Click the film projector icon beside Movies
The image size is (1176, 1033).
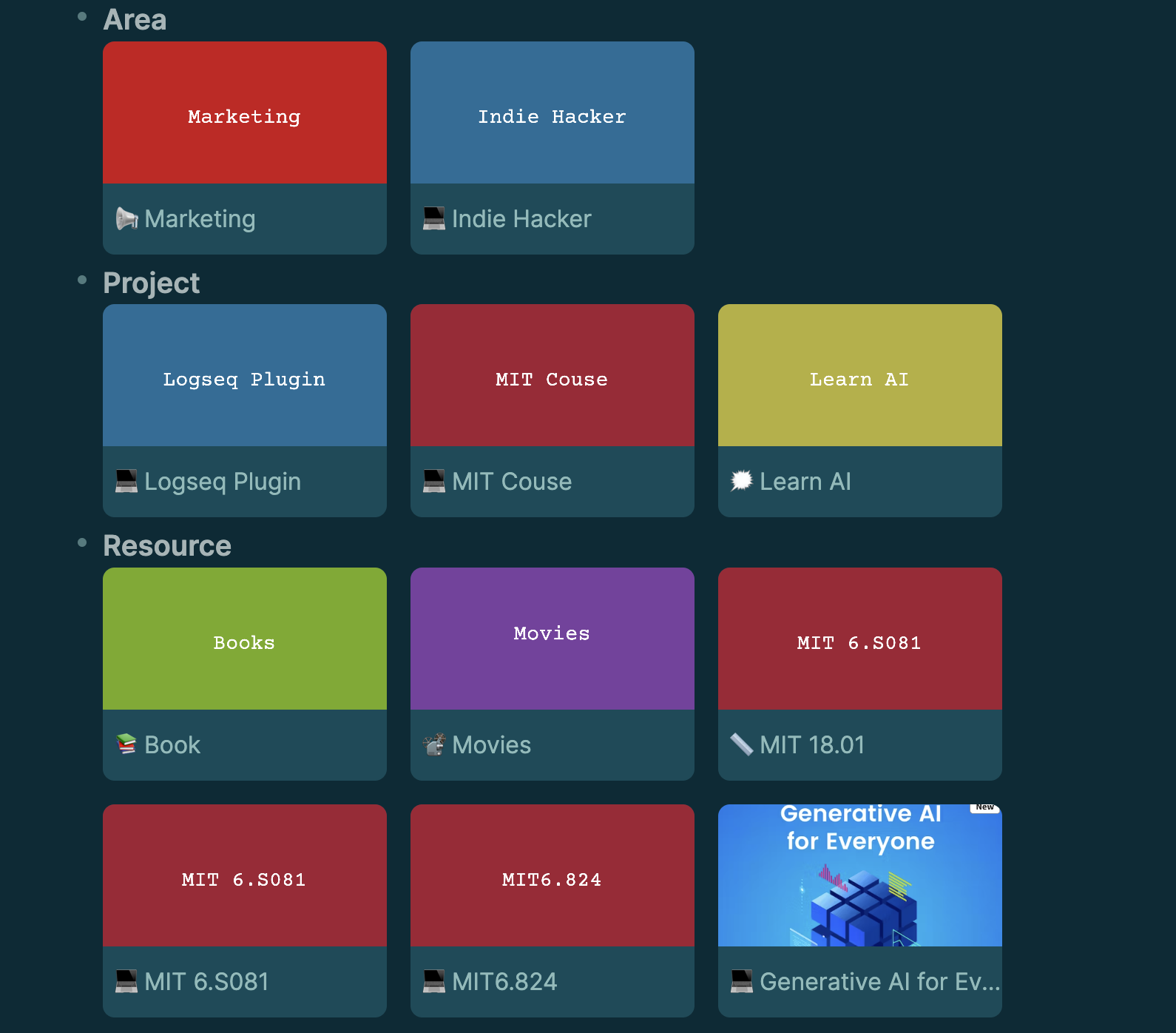click(x=434, y=744)
